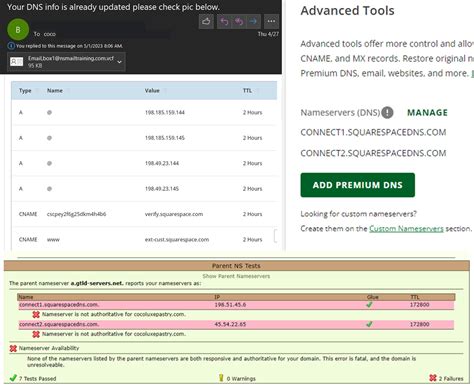
Task: Sort by the Name column header
Action: click(x=55, y=91)
